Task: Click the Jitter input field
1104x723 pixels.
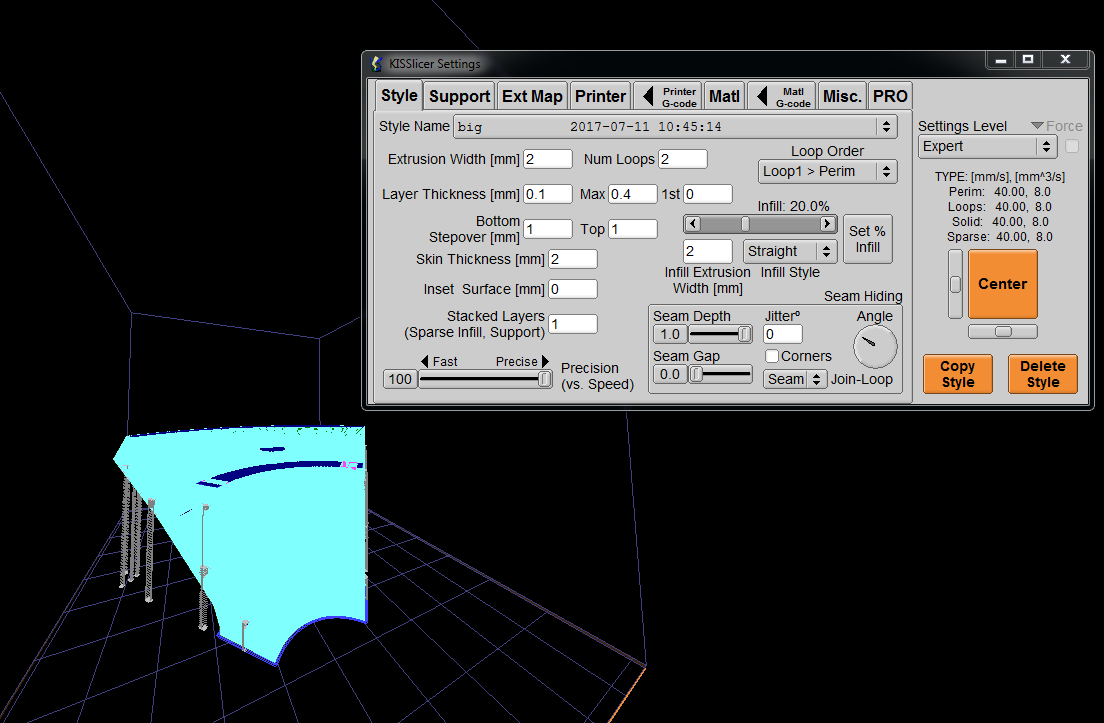Action: (783, 334)
